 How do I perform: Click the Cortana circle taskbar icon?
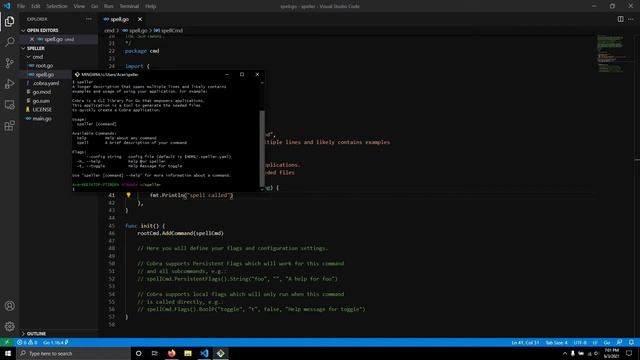tap(138, 353)
